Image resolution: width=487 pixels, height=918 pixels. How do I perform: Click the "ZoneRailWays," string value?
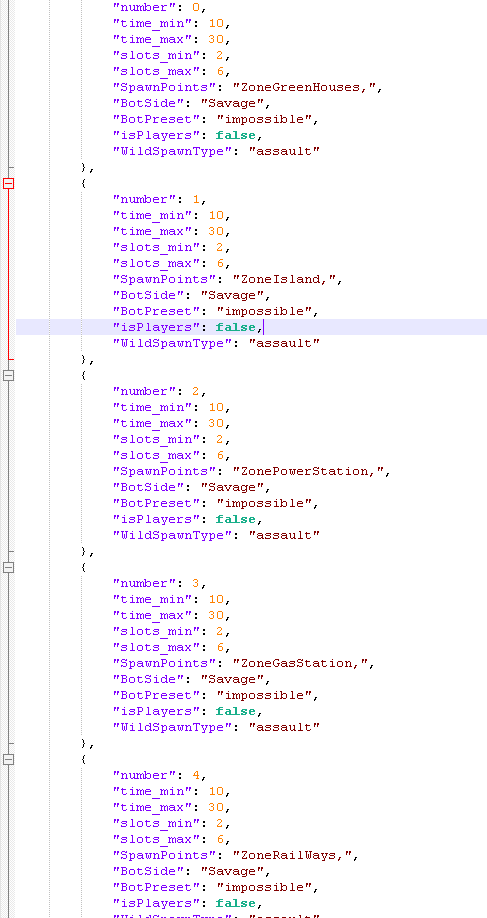click(295, 855)
